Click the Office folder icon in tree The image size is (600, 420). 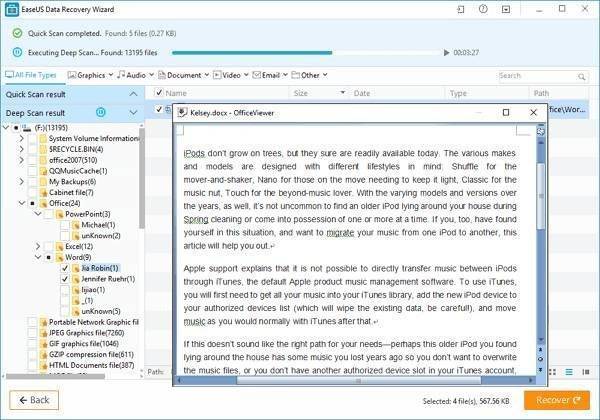pyautogui.click(x=47, y=203)
